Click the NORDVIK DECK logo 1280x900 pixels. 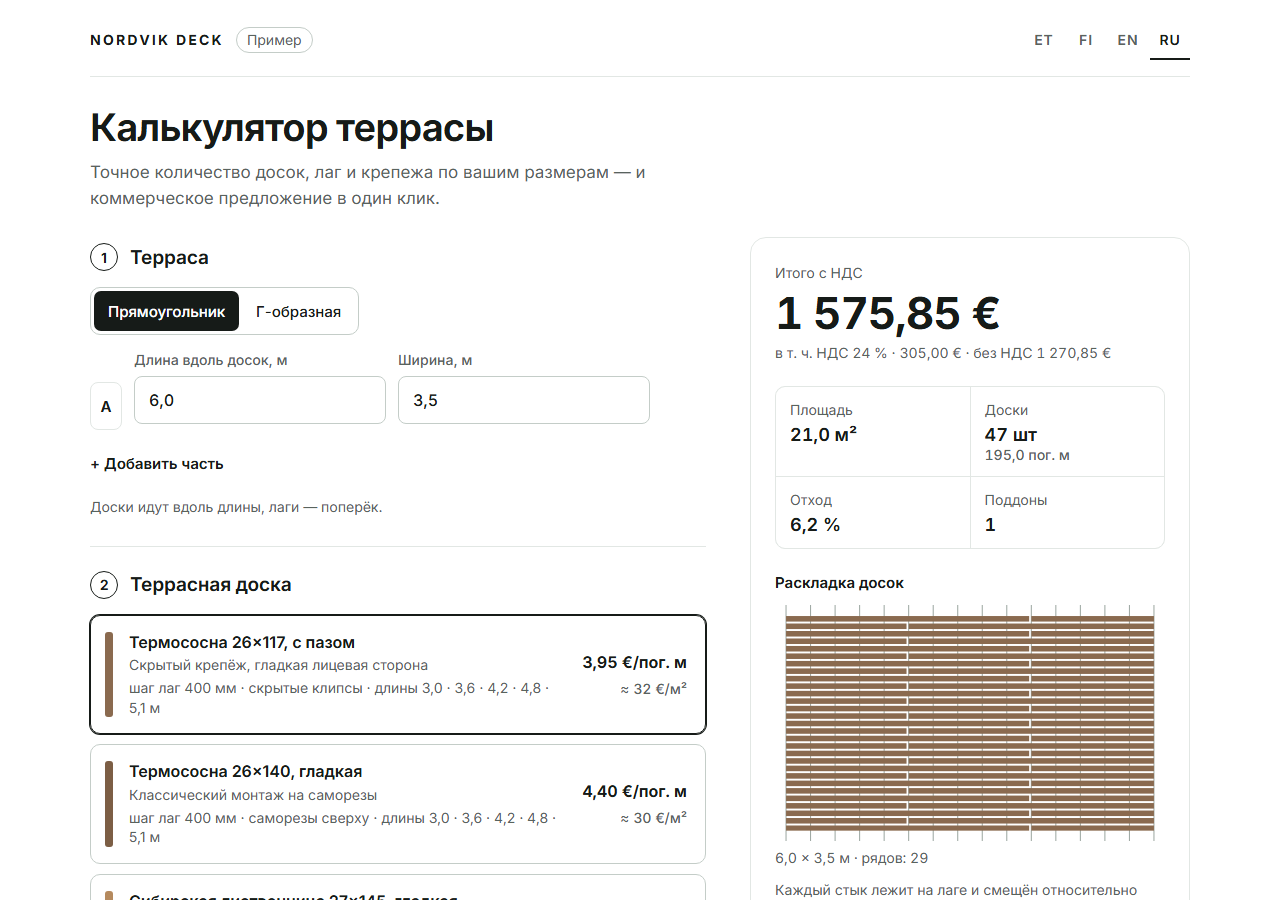[156, 41]
